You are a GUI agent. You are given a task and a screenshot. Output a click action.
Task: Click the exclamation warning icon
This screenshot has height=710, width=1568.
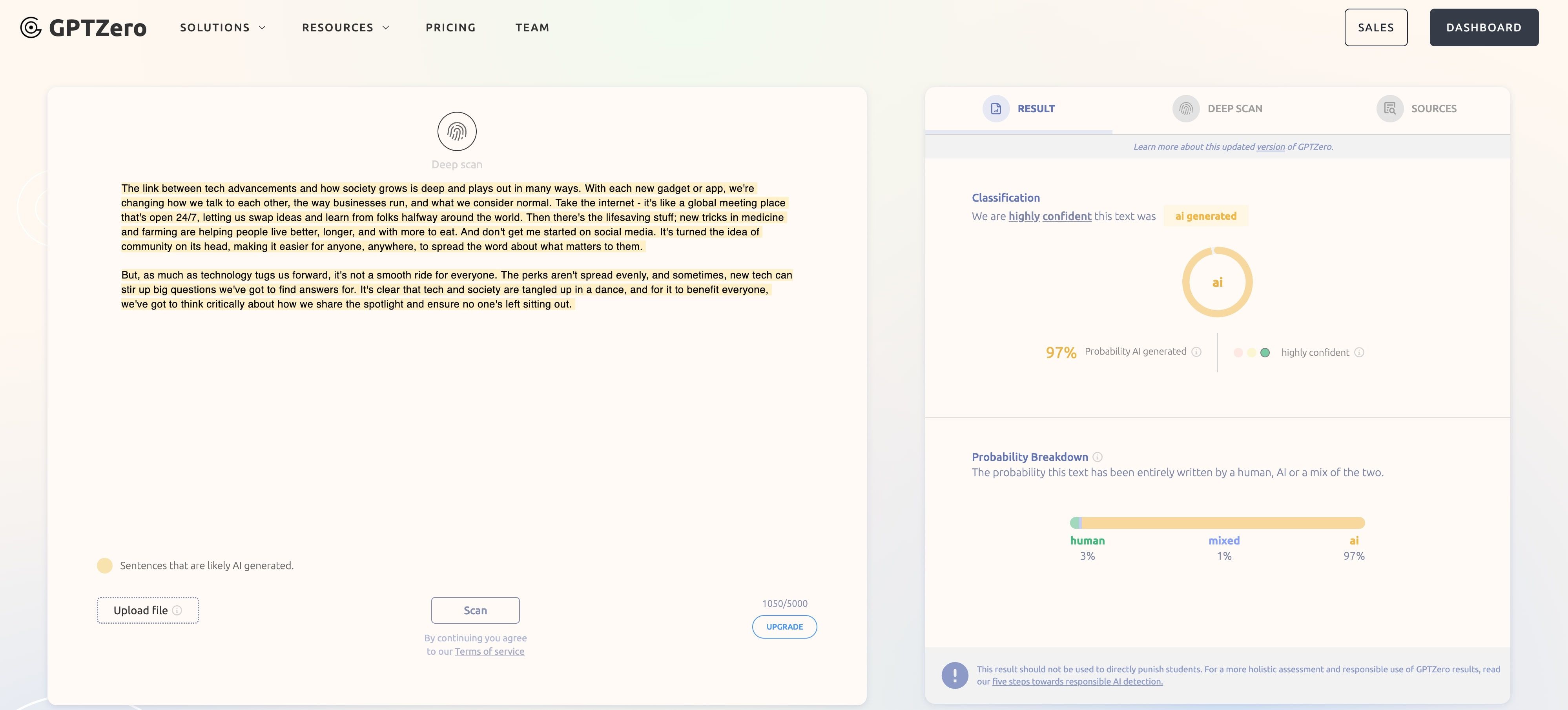954,675
